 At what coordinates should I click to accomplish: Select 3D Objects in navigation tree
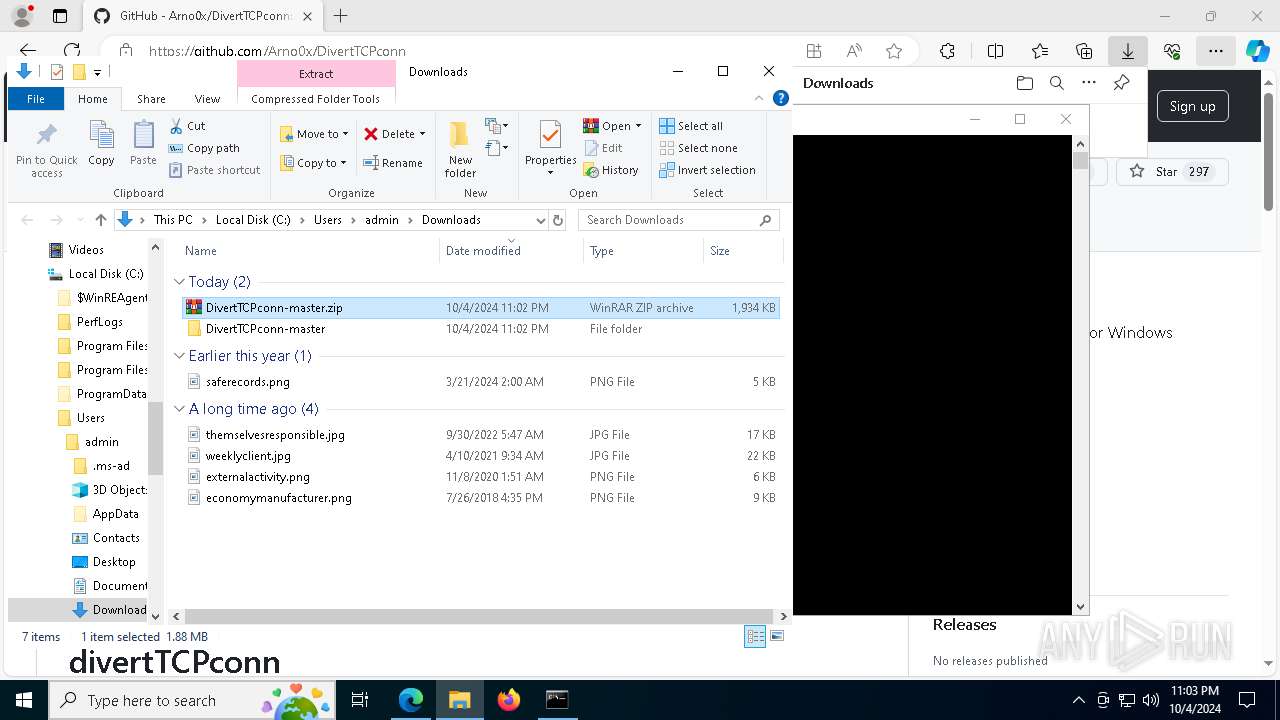[x=109, y=490]
